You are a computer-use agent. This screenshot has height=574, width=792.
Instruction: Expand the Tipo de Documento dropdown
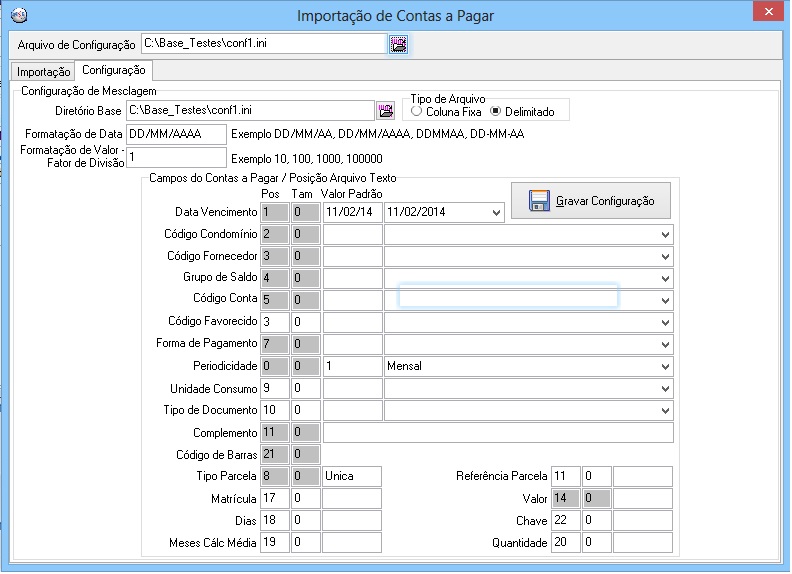click(x=665, y=410)
